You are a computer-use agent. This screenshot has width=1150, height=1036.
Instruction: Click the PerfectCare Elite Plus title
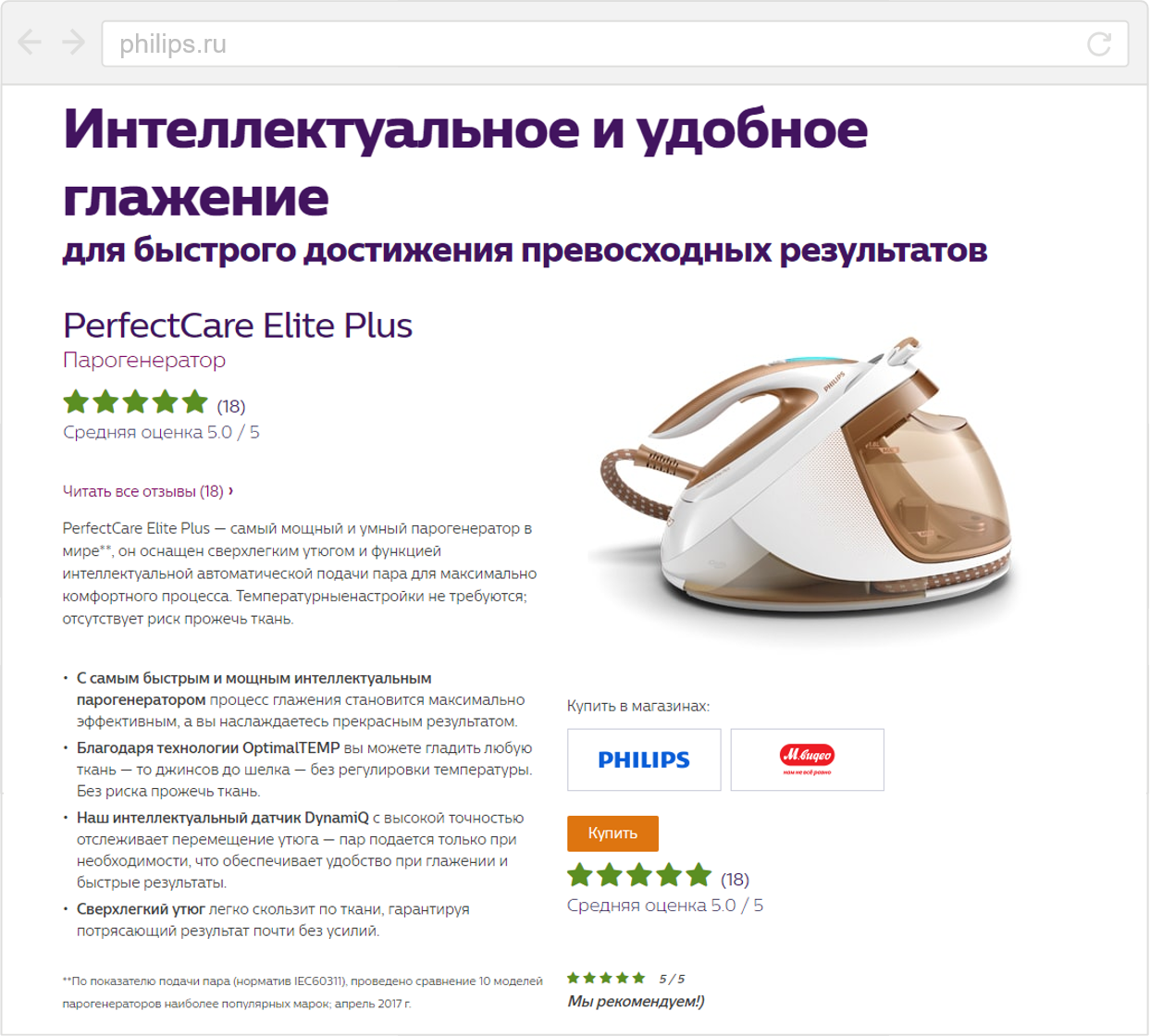pyautogui.click(x=238, y=326)
